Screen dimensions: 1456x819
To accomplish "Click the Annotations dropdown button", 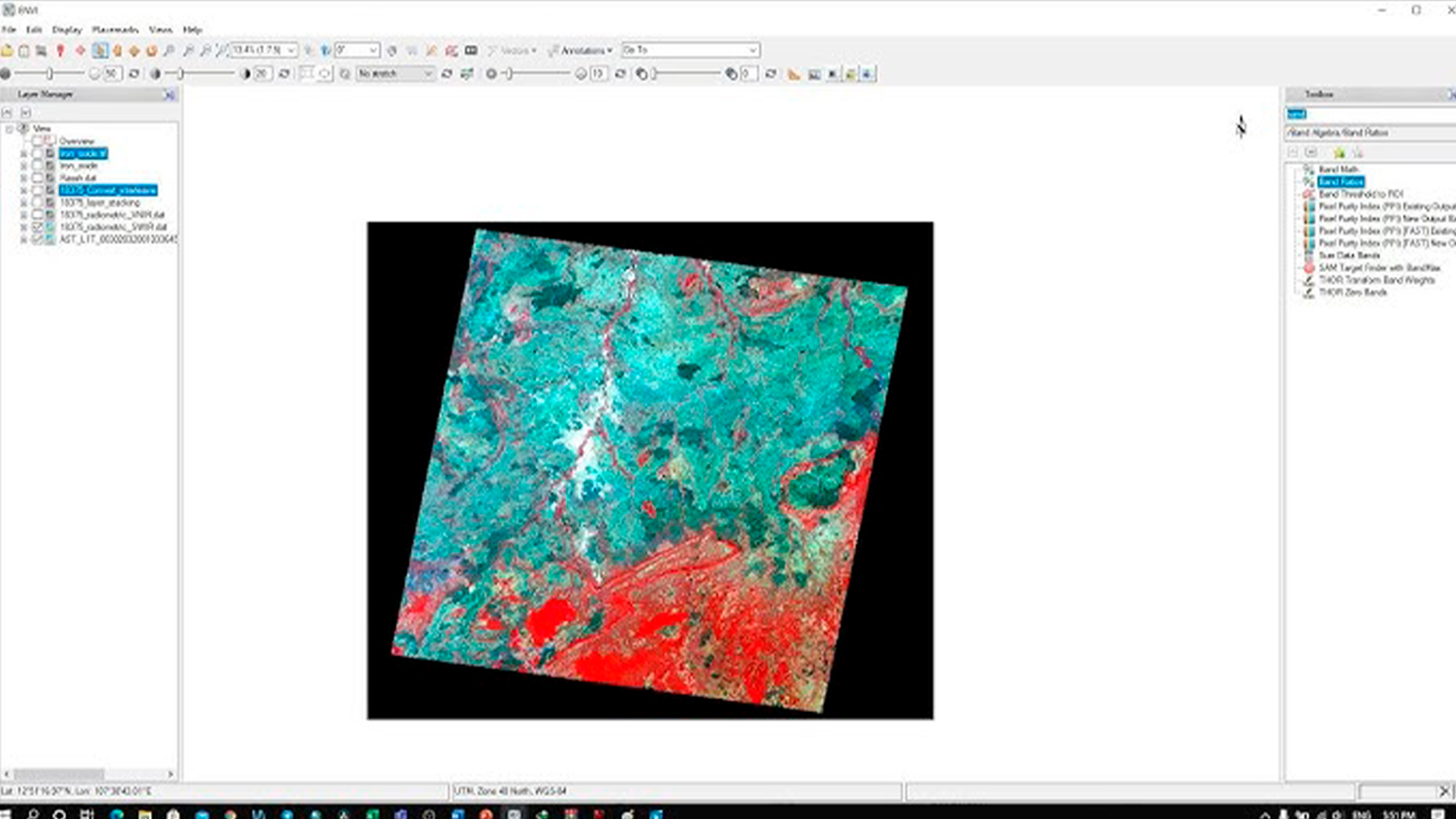I will point(581,50).
